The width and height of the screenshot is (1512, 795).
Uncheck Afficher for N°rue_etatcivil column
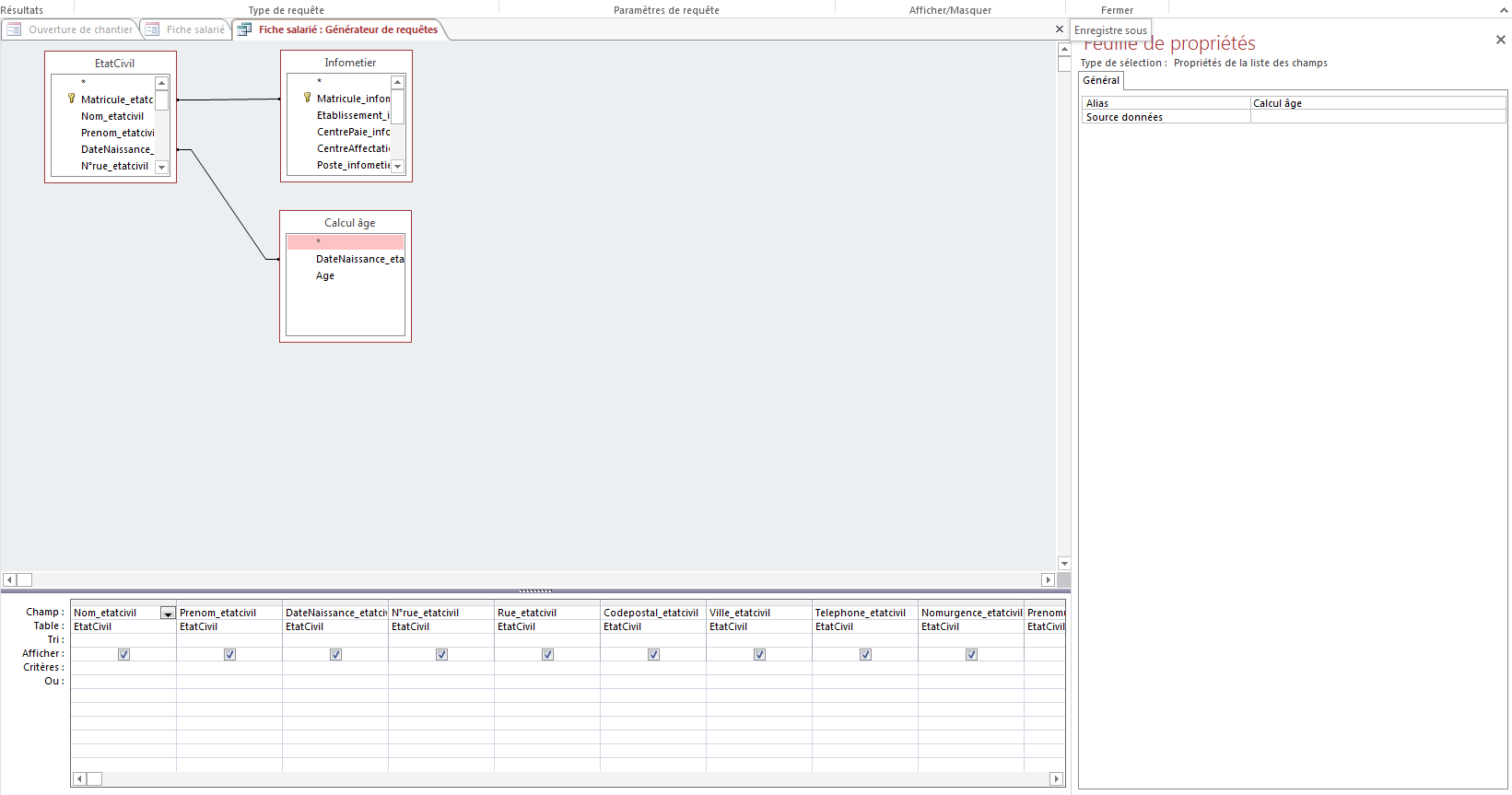(441, 654)
